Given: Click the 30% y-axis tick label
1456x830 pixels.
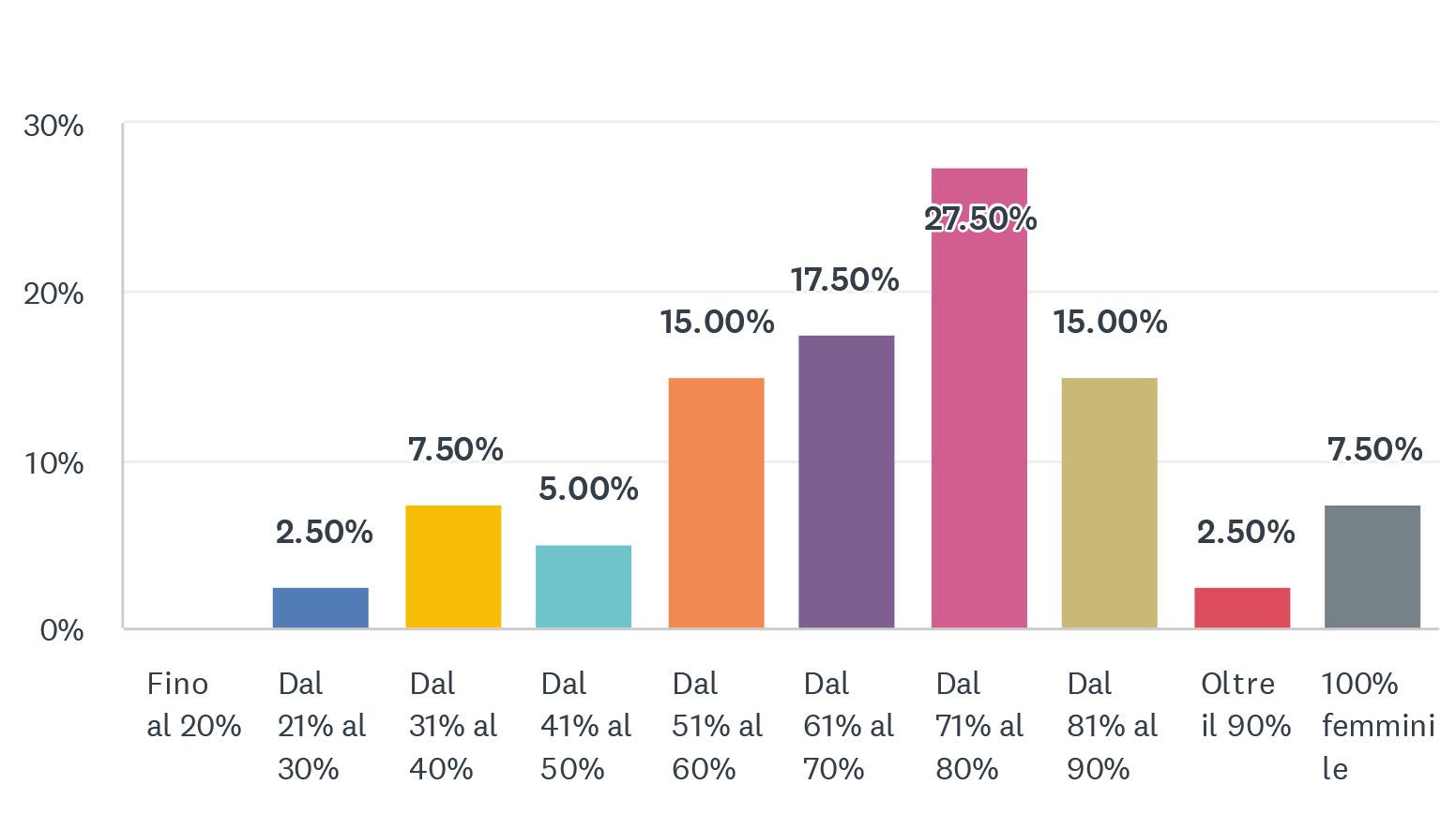Looking at the screenshot, I should [x=53, y=126].
